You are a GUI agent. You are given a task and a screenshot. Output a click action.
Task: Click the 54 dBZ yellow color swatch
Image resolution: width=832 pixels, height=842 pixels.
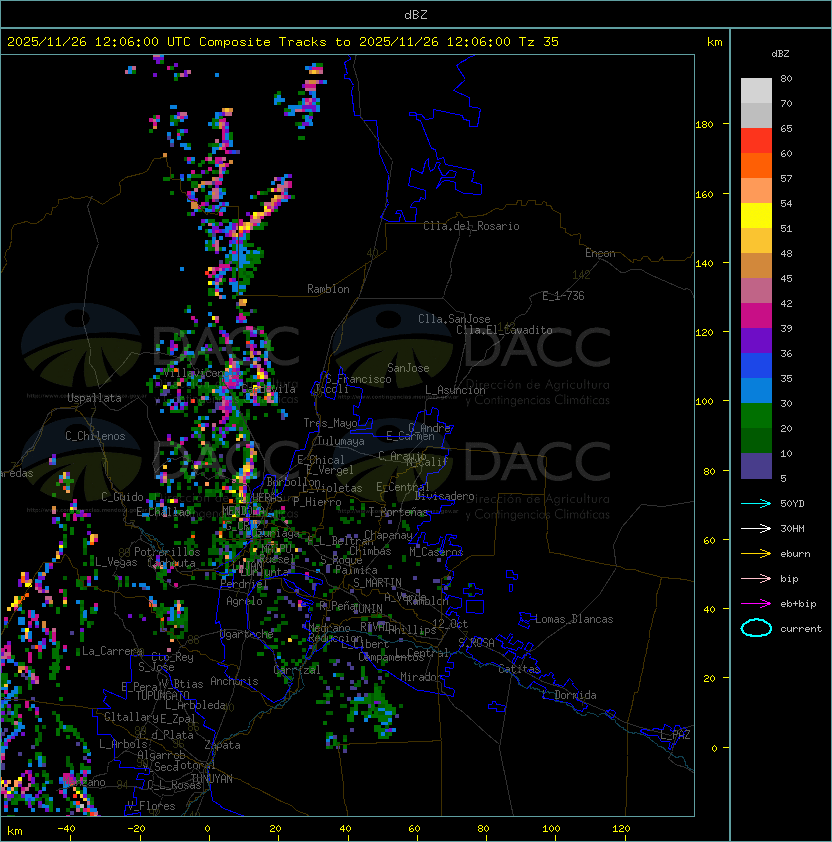point(756,215)
